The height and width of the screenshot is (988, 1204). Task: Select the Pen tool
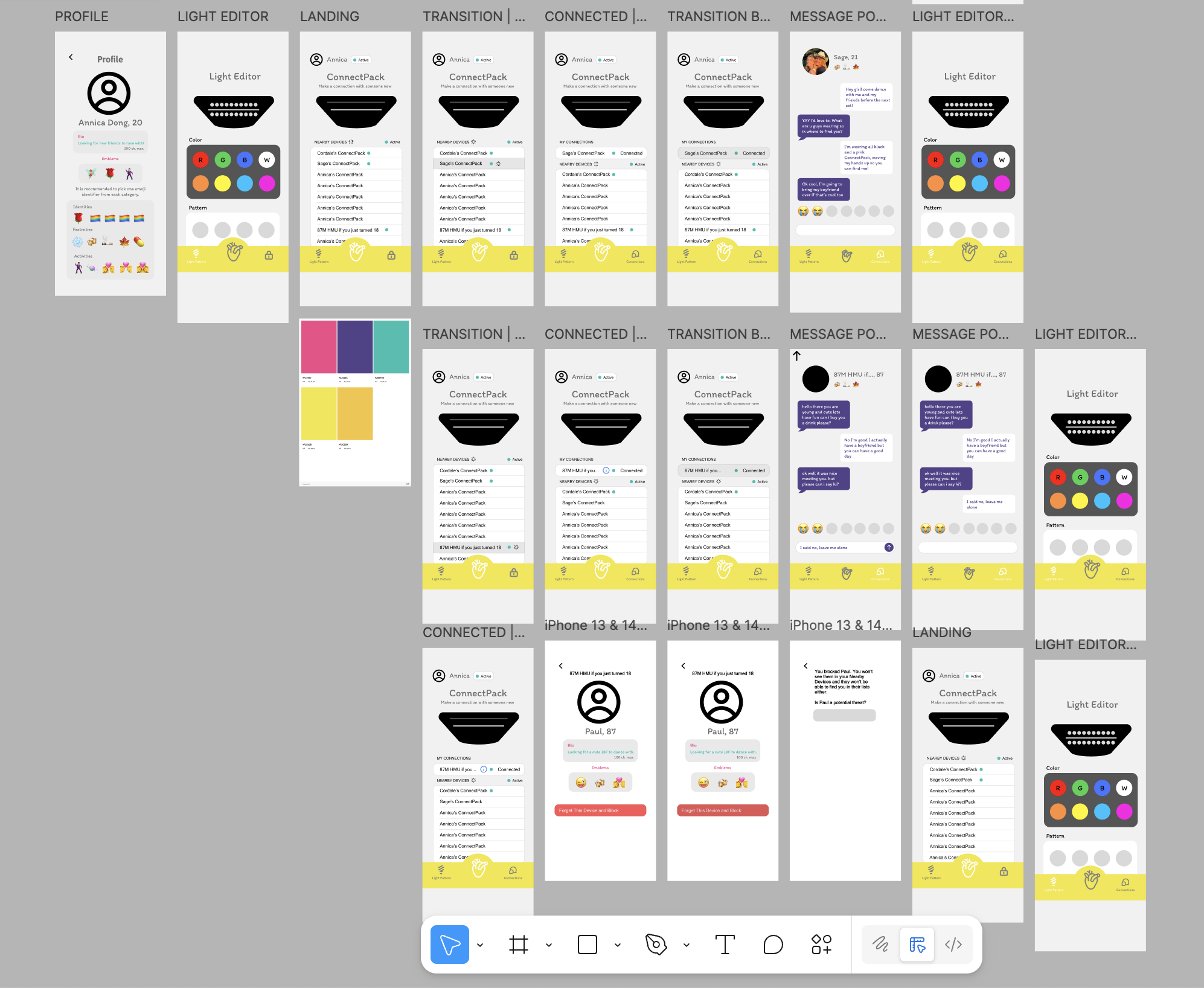(x=656, y=945)
